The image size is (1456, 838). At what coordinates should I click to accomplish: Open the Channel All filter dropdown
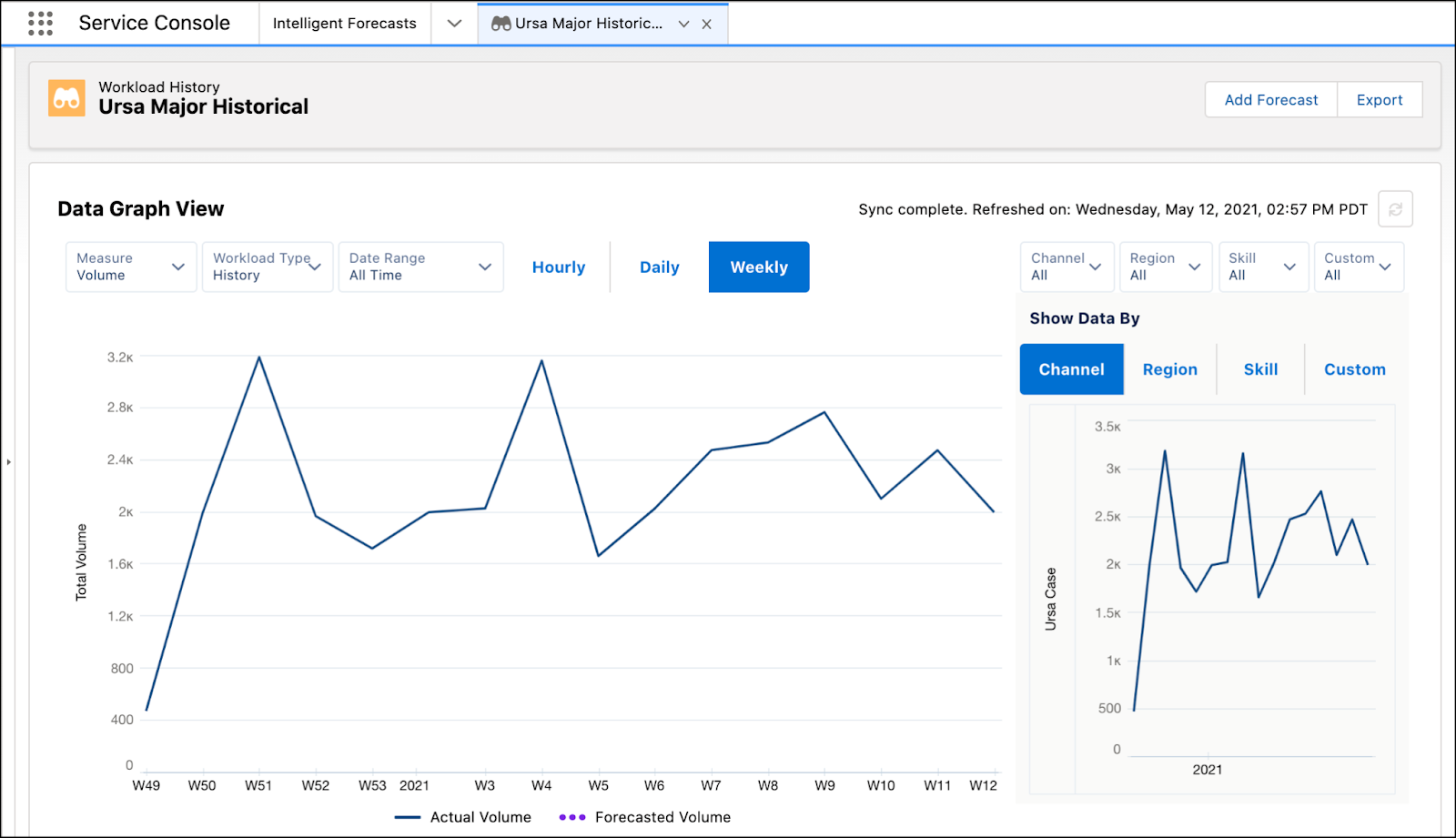tap(1067, 267)
